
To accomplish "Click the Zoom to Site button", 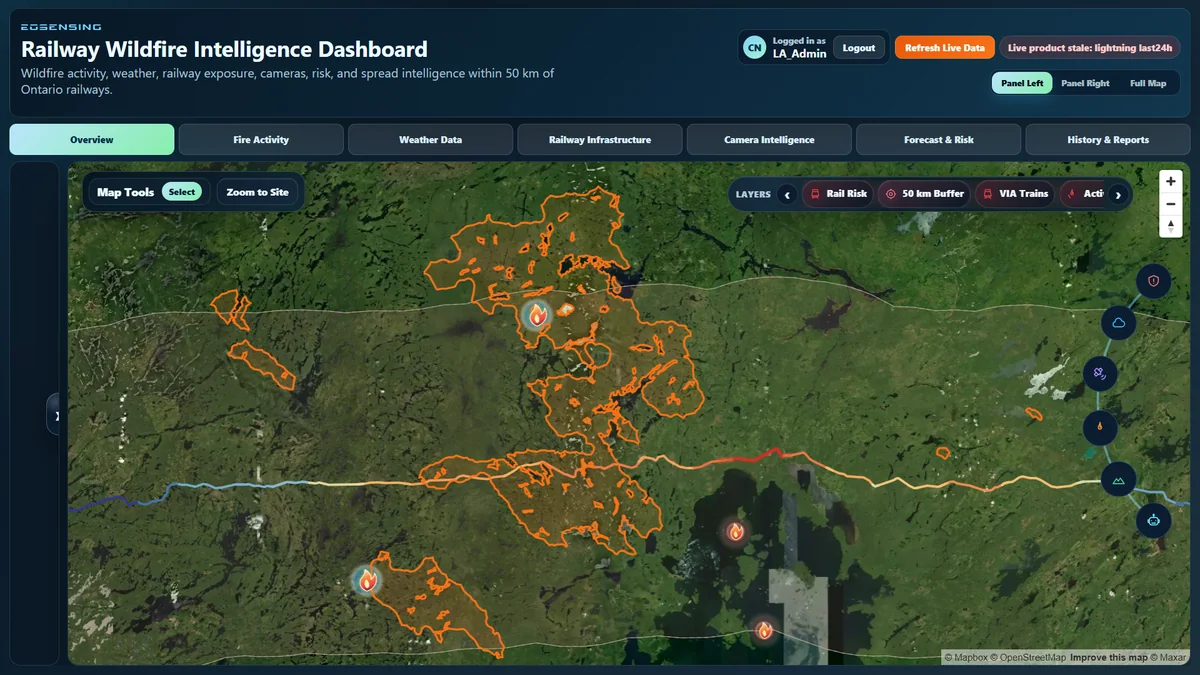I will (x=257, y=192).
